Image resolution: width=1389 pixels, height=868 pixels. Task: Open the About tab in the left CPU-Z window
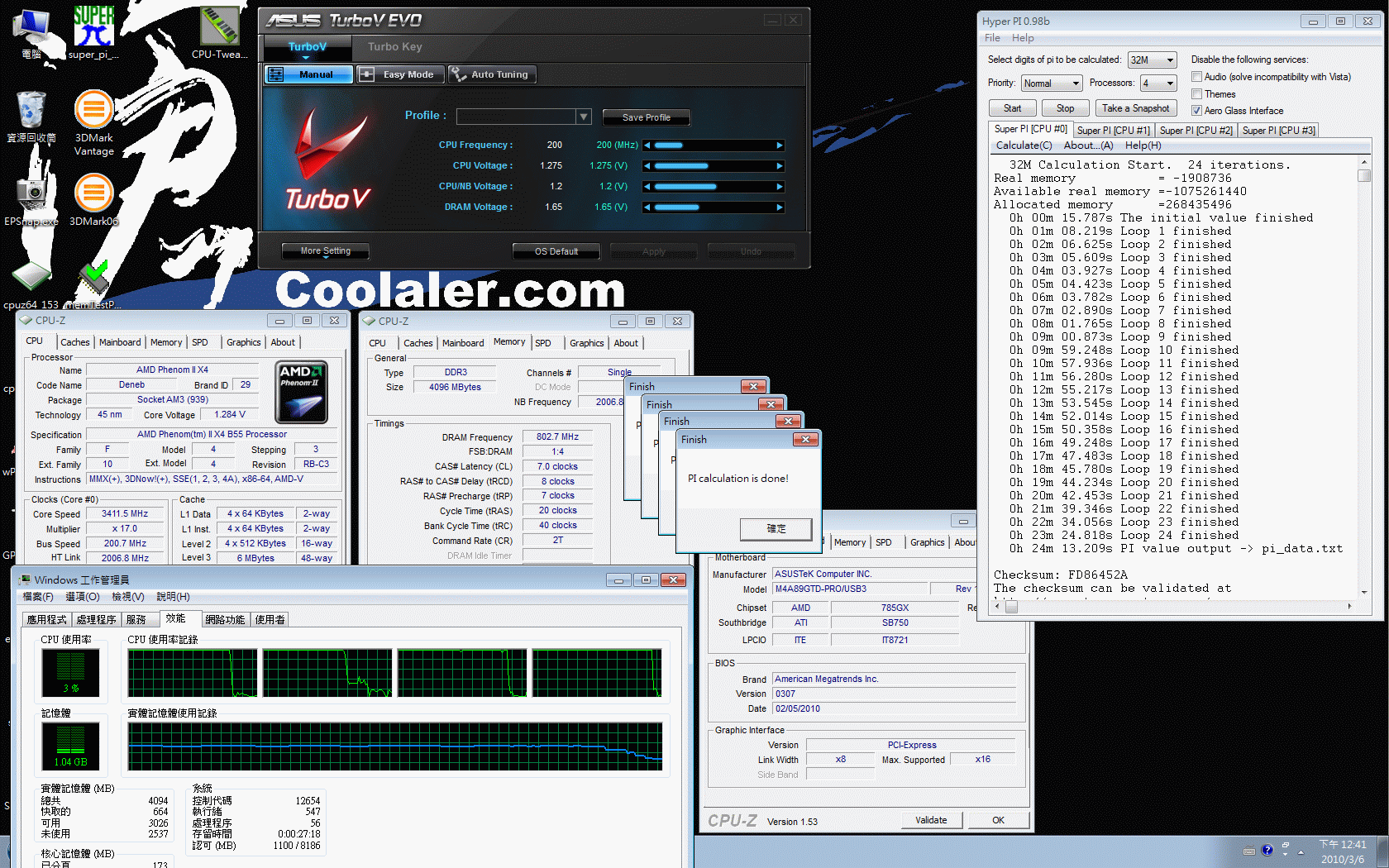point(283,342)
